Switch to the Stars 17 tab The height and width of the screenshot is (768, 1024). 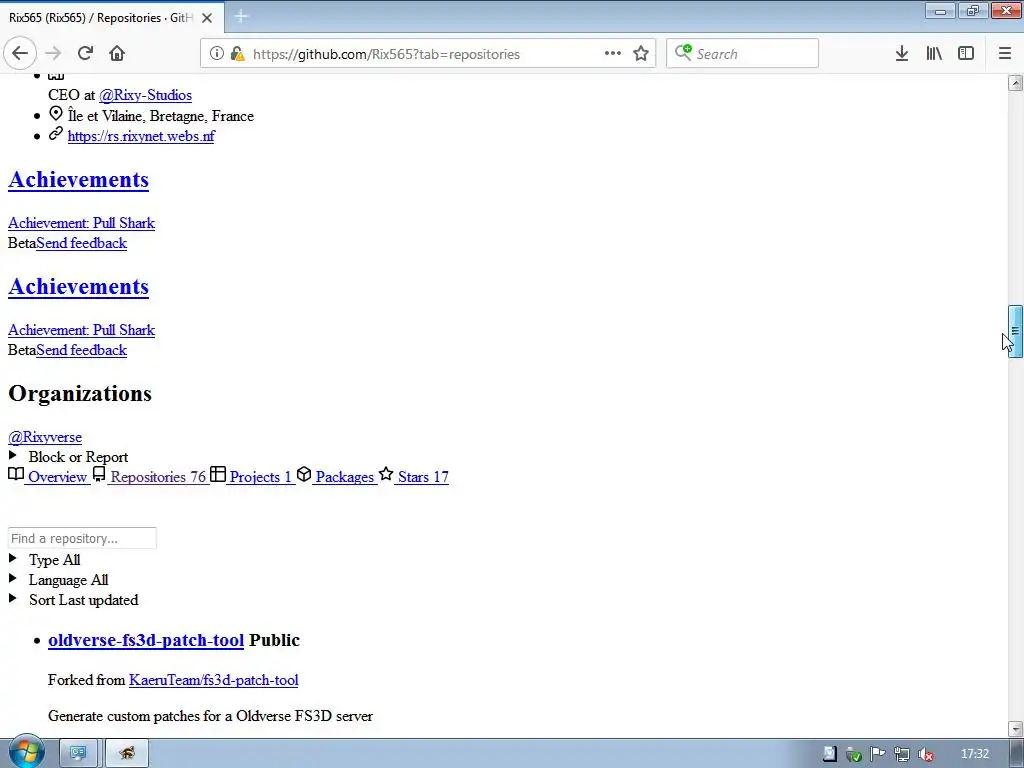click(x=414, y=476)
